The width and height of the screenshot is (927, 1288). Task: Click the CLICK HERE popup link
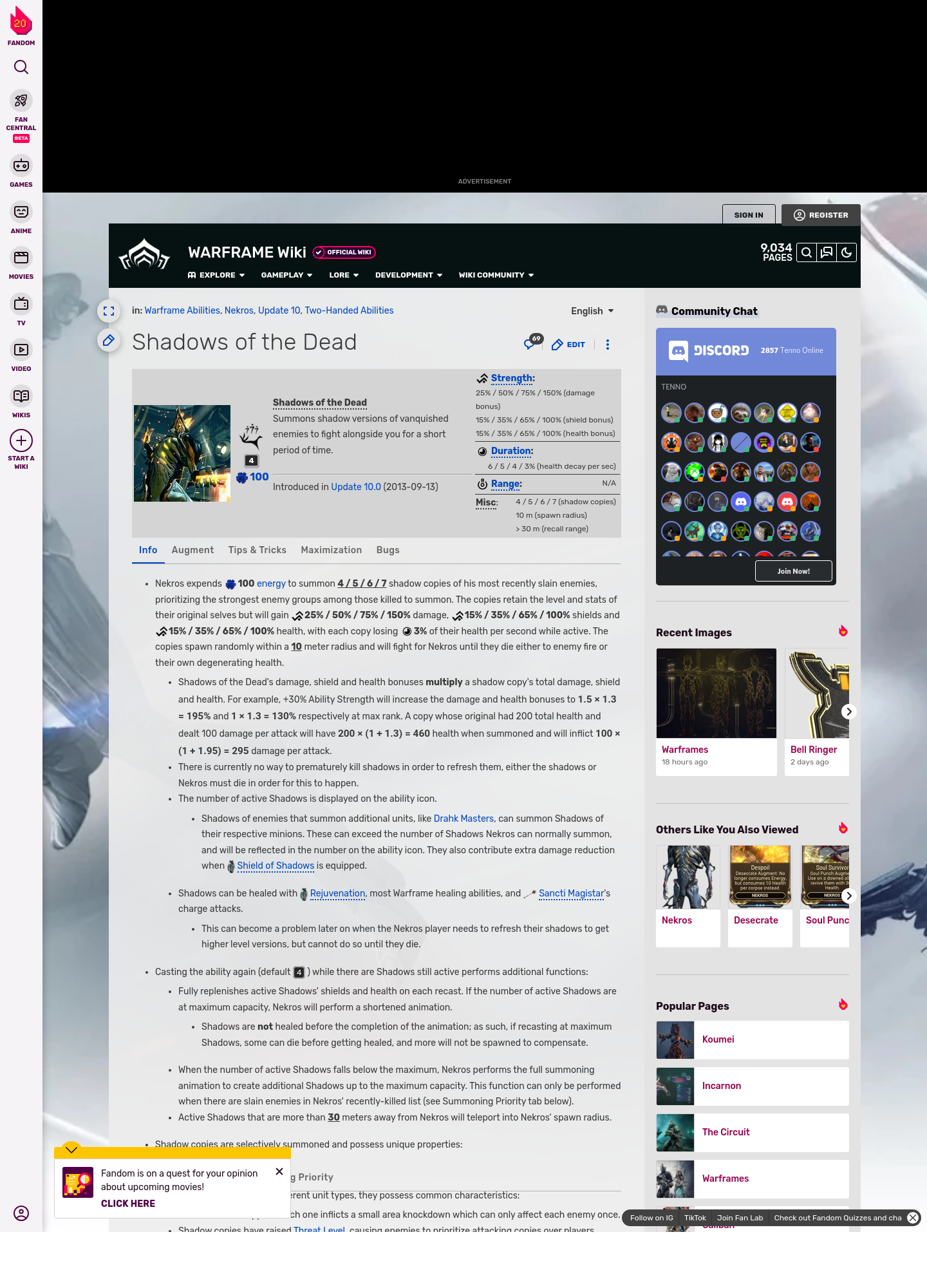128,1204
